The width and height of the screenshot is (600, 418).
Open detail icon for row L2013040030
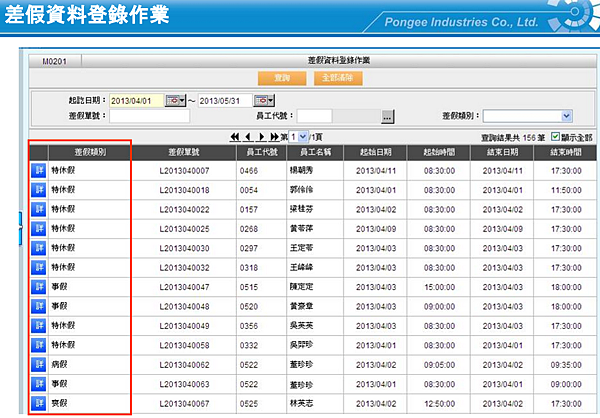pyautogui.click(x=39, y=248)
